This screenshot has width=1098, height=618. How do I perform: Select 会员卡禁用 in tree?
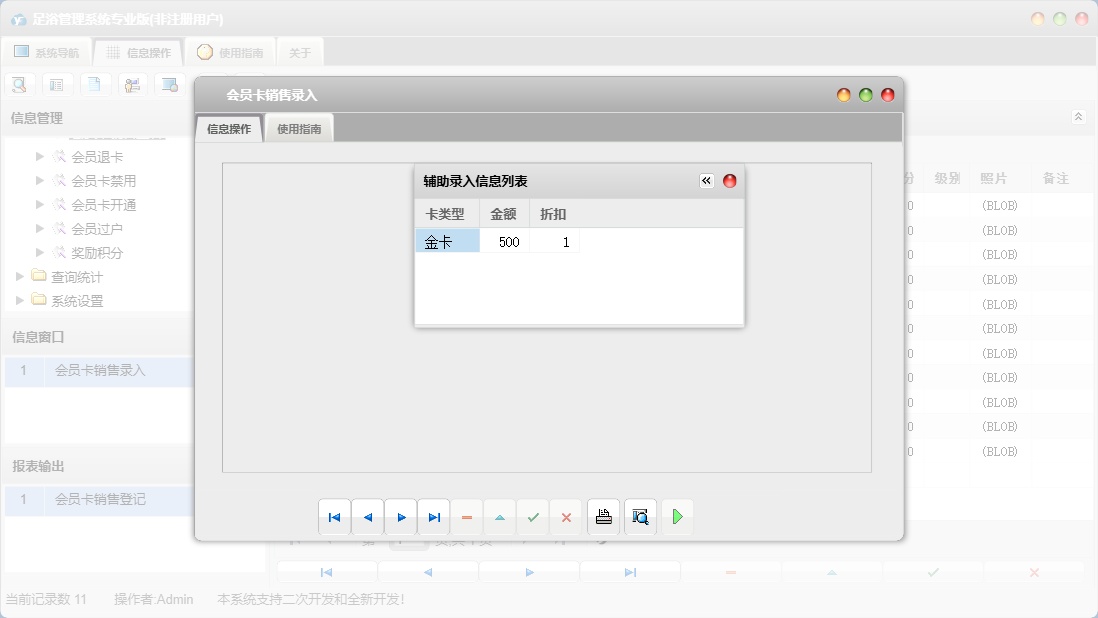point(104,181)
